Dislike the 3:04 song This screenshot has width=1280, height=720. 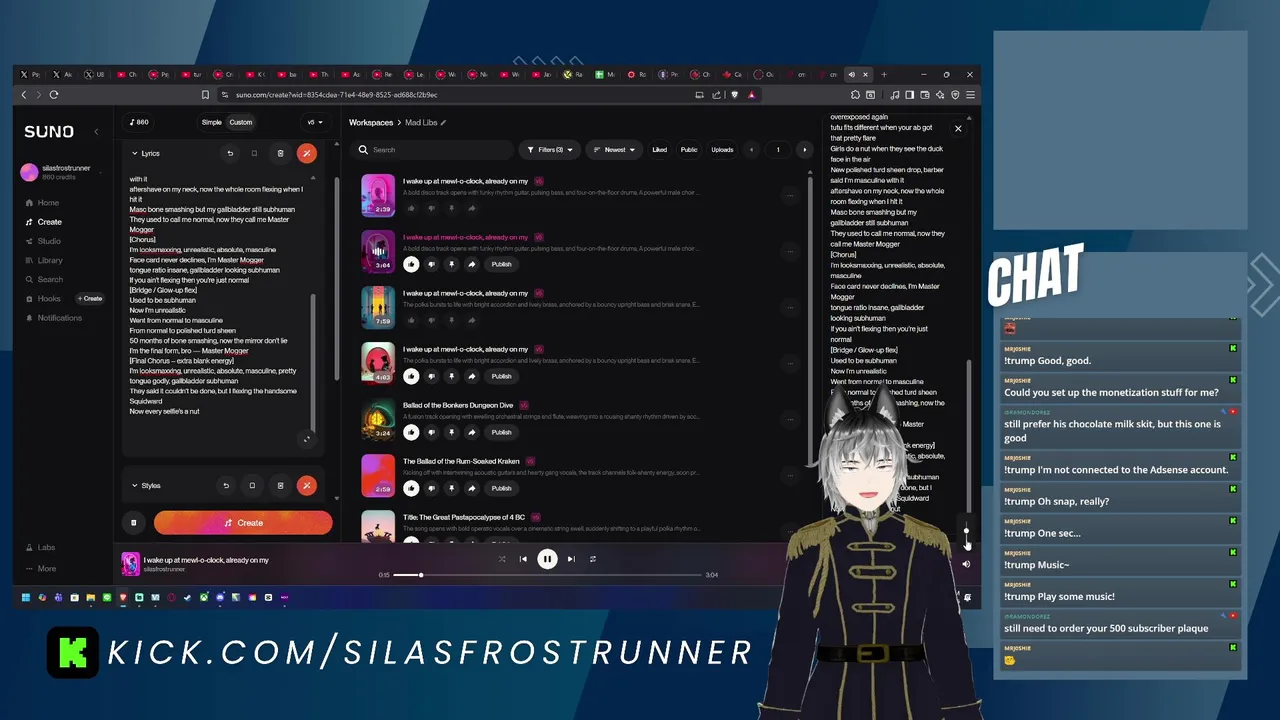[x=431, y=264]
